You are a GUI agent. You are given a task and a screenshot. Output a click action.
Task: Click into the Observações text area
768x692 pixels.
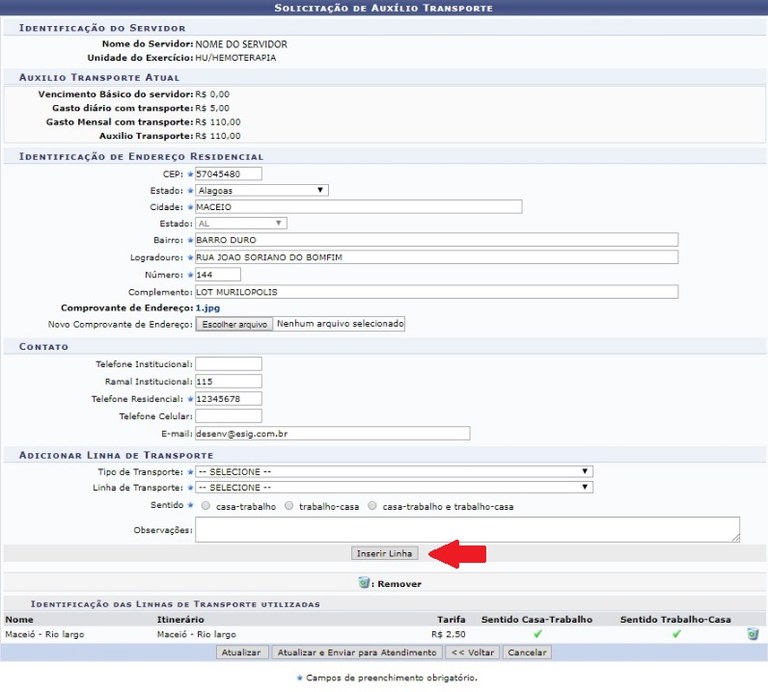click(467, 529)
